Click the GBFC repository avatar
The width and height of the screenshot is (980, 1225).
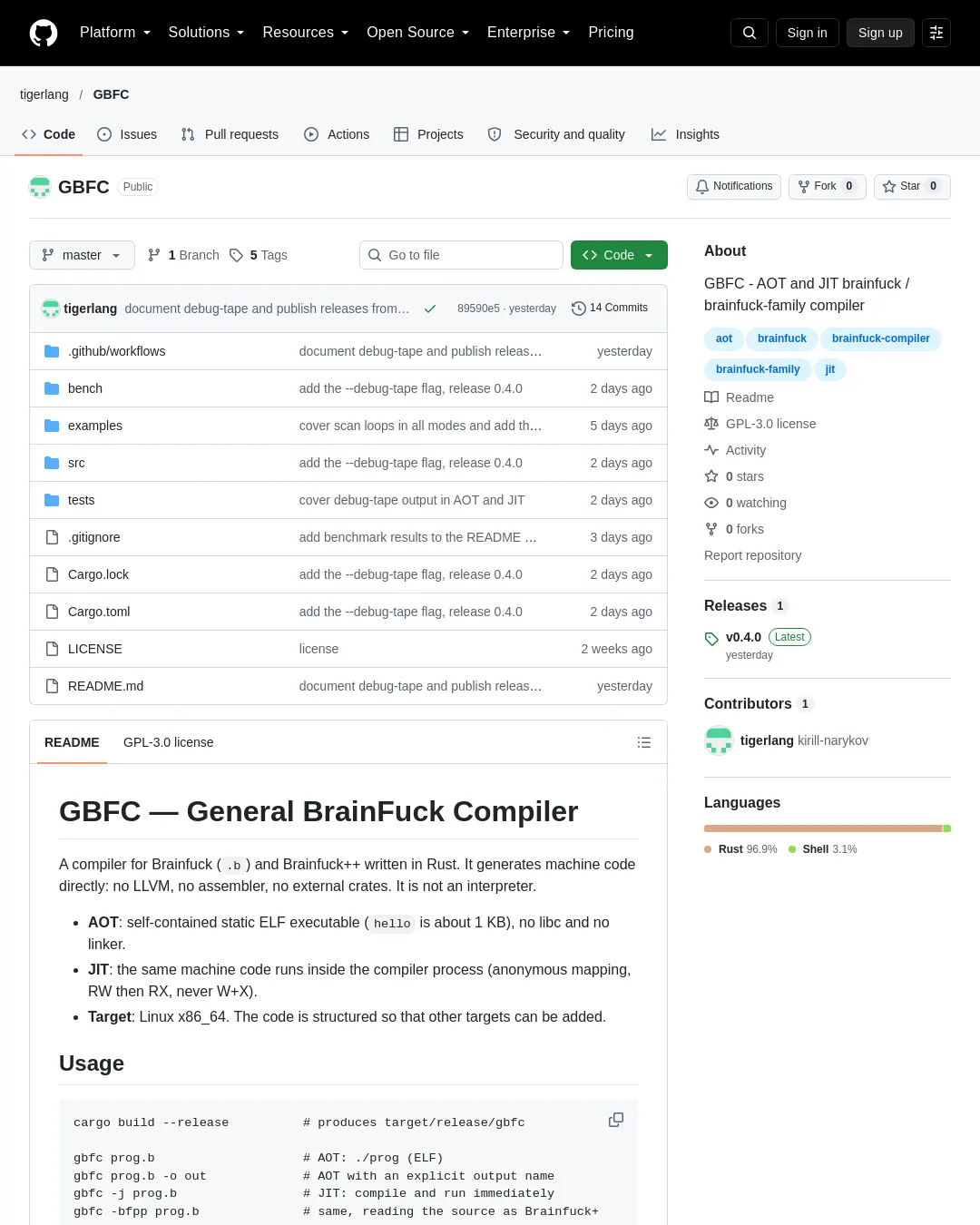point(40,187)
